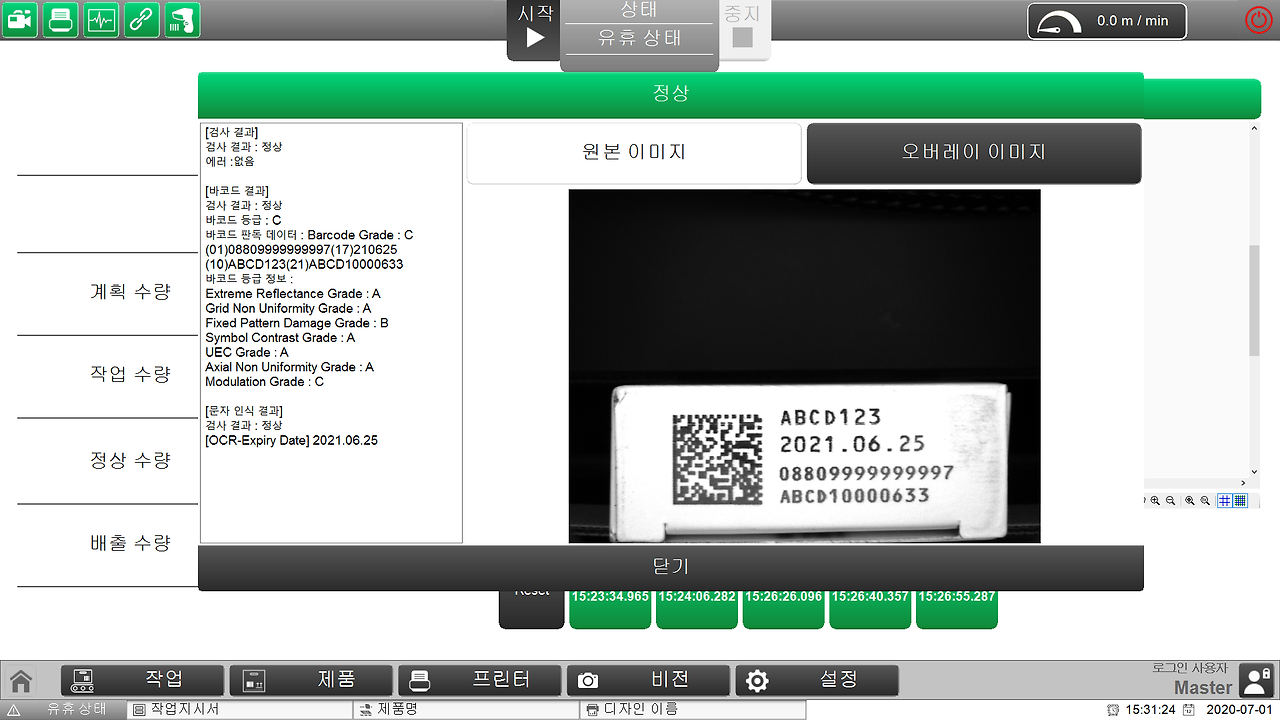Open the printer status icon in top toolbar

pyautogui.click(x=60, y=20)
